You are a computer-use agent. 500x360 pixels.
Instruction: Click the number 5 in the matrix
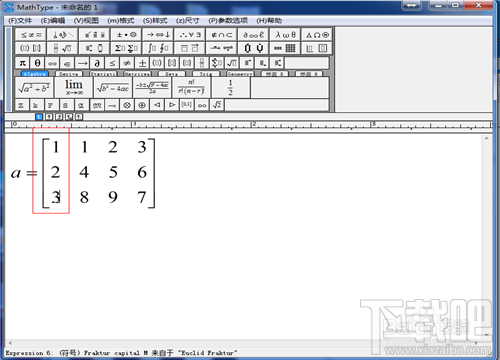click(113, 172)
